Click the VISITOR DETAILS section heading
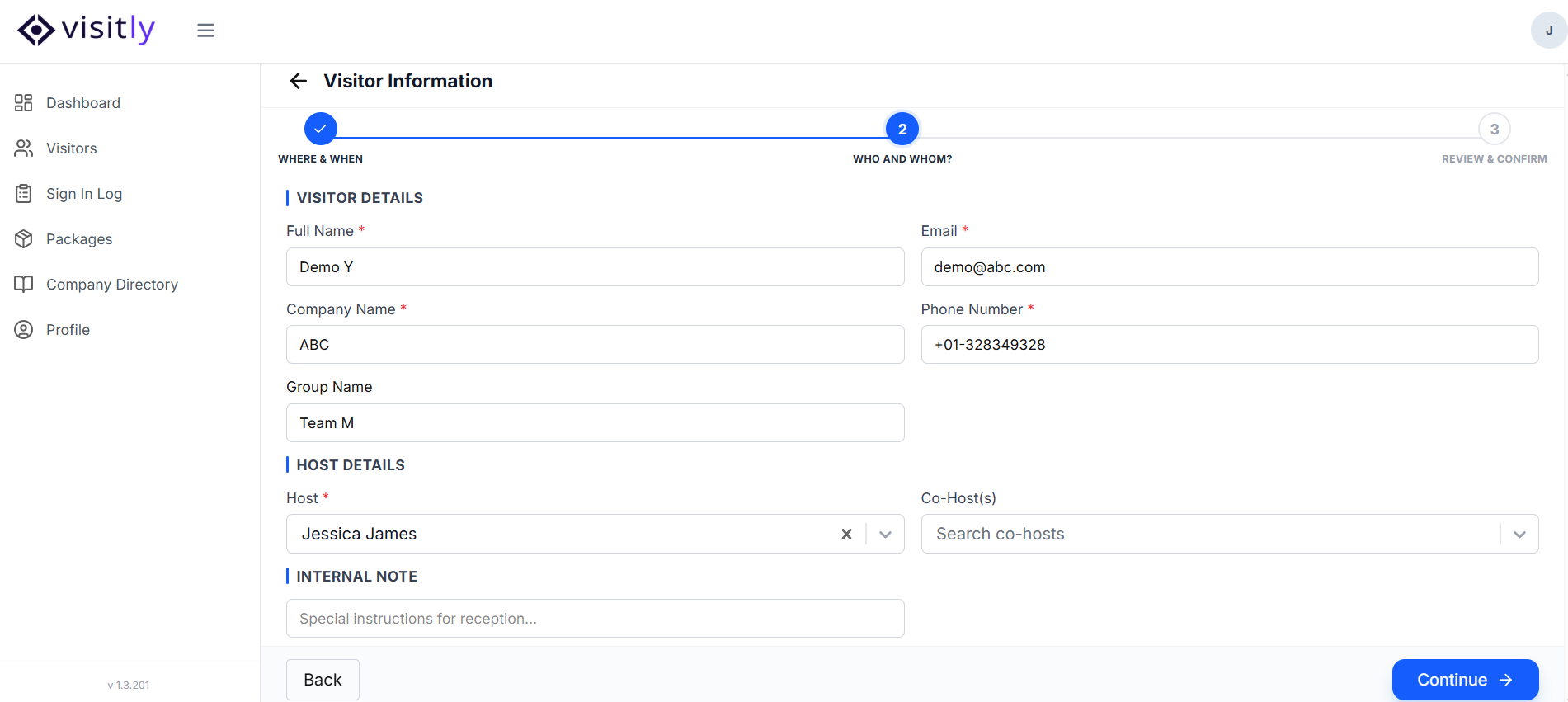 360,198
